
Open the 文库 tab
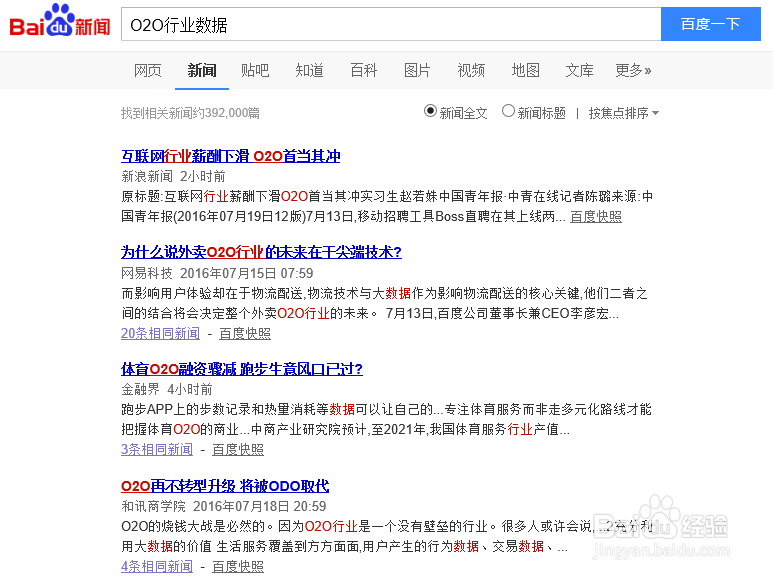(x=579, y=71)
